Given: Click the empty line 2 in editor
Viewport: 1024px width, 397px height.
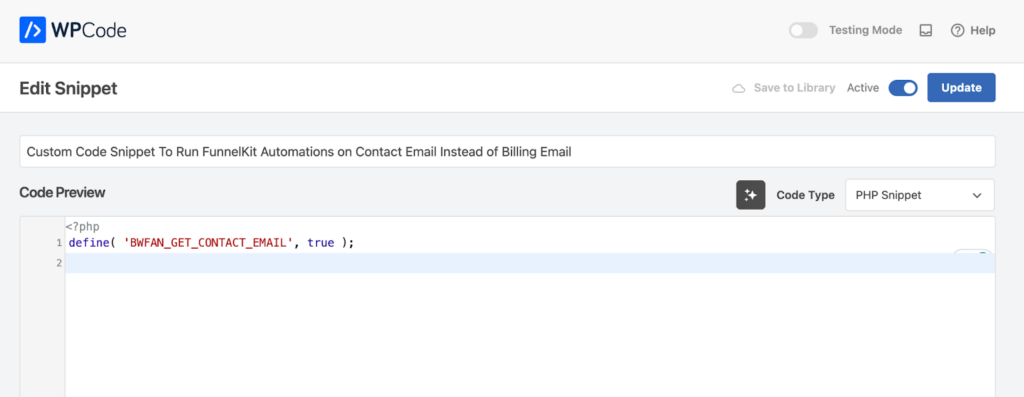Looking at the screenshot, I should 530,262.
